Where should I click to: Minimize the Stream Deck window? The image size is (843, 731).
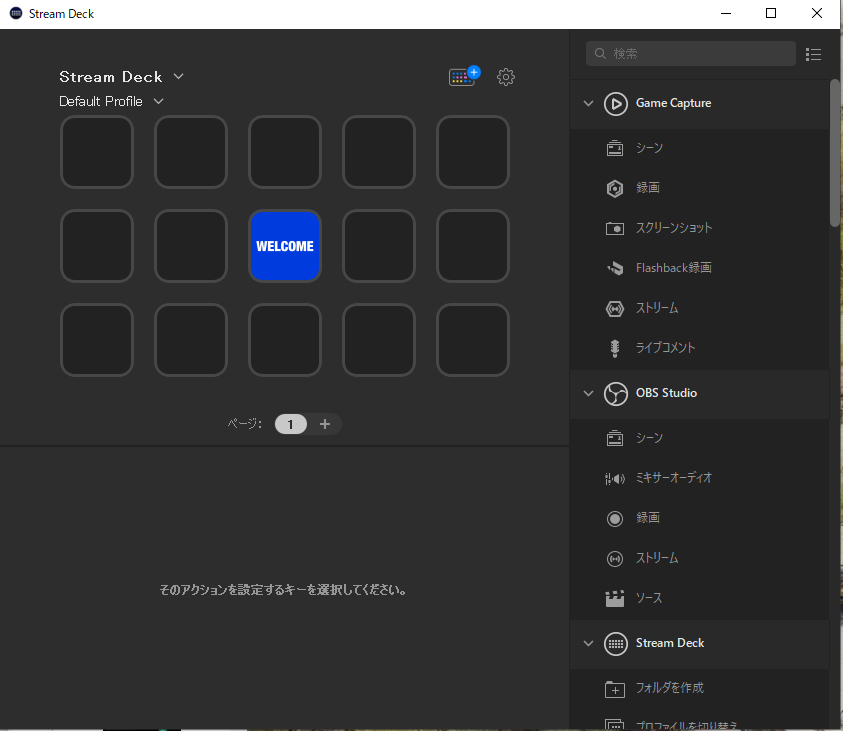pyautogui.click(x=726, y=13)
